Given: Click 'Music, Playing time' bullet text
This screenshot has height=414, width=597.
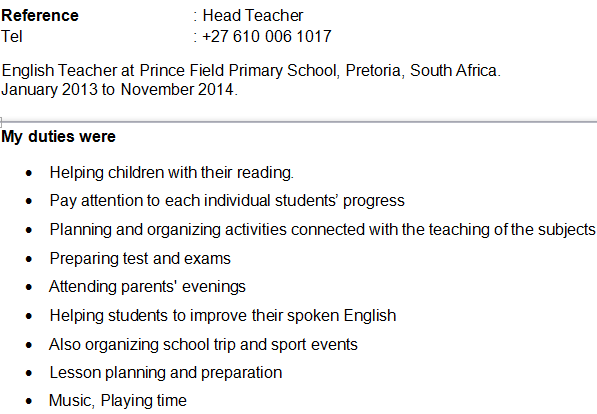Looking at the screenshot, I should tap(118, 401).
